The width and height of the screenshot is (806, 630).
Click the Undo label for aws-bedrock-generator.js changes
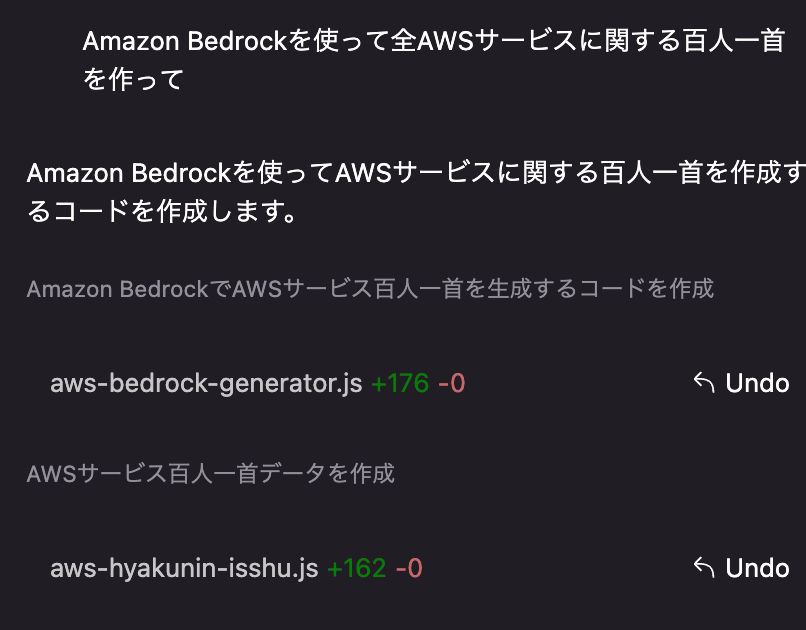pyautogui.click(x=757, y=383)
